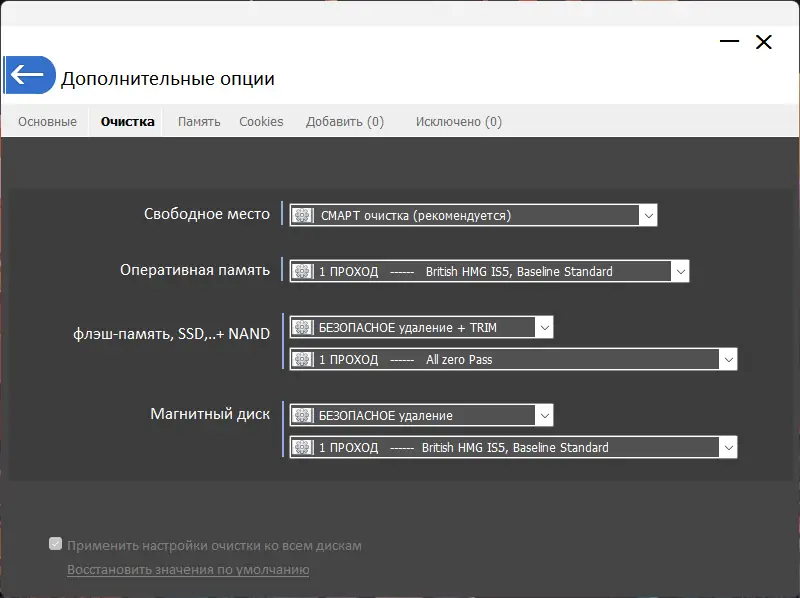Open the БЕЗОПАСНОЕ удаление + TRIM dropdown

(x=544, y=328)
